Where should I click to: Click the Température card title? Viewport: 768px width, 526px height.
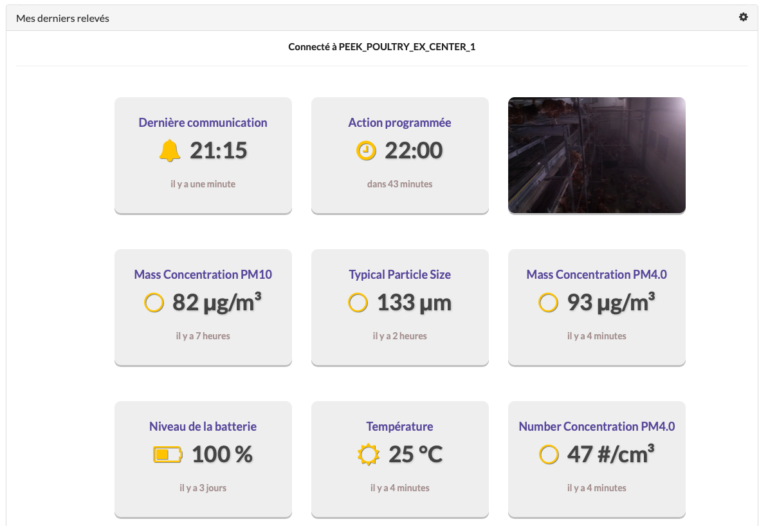coord(400,426)
